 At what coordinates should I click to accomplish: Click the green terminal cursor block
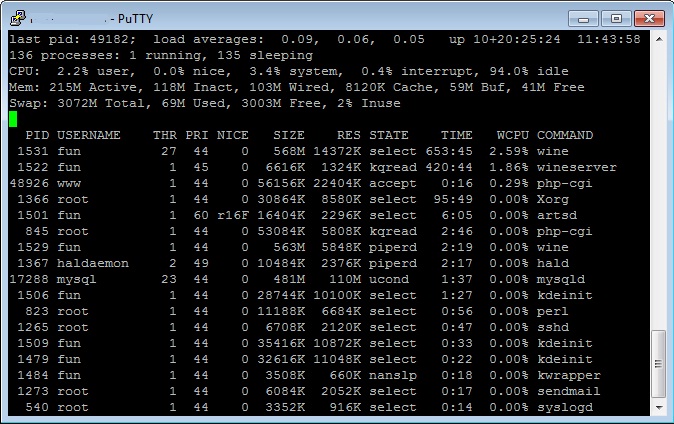13,119
